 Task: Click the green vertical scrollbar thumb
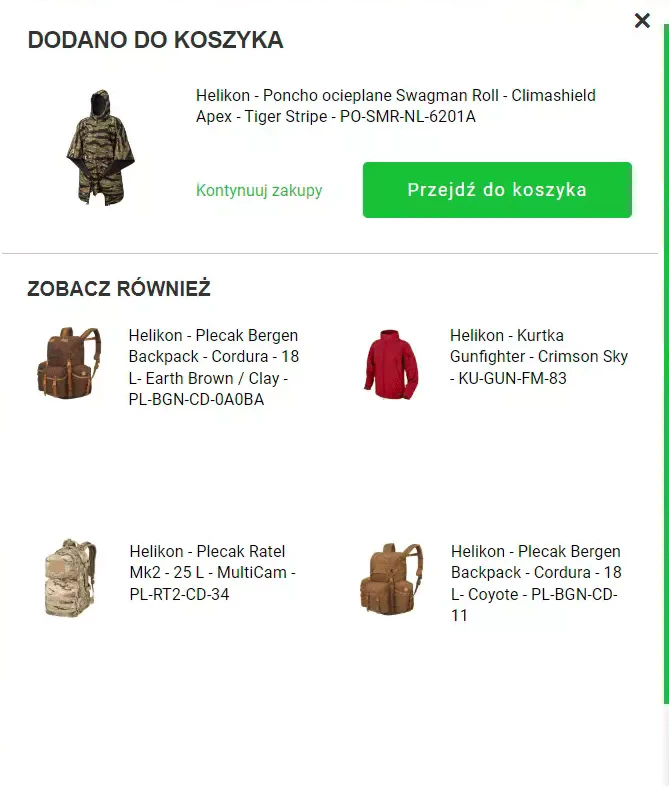point(666,364)
